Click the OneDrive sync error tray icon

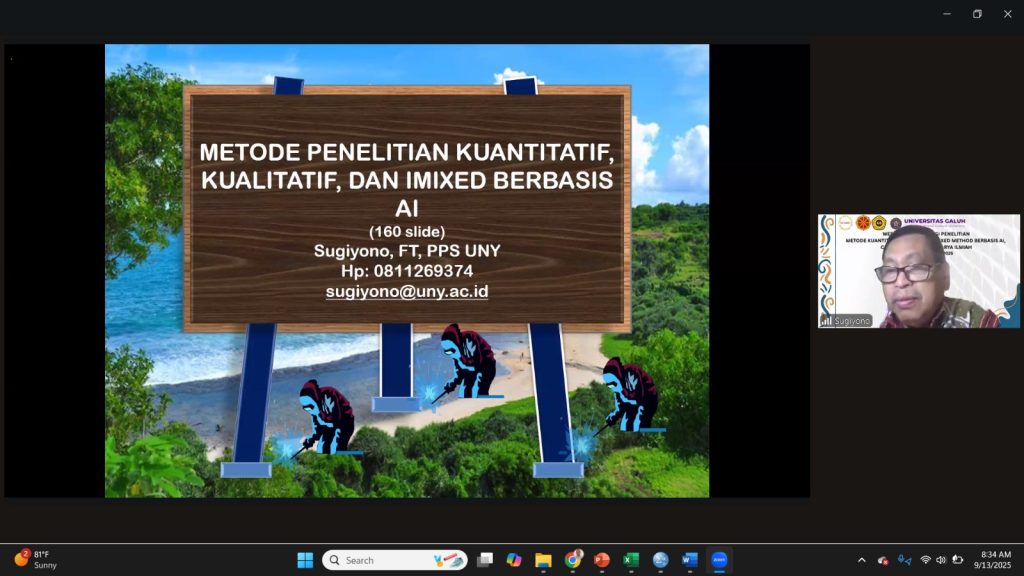(883, 560)
